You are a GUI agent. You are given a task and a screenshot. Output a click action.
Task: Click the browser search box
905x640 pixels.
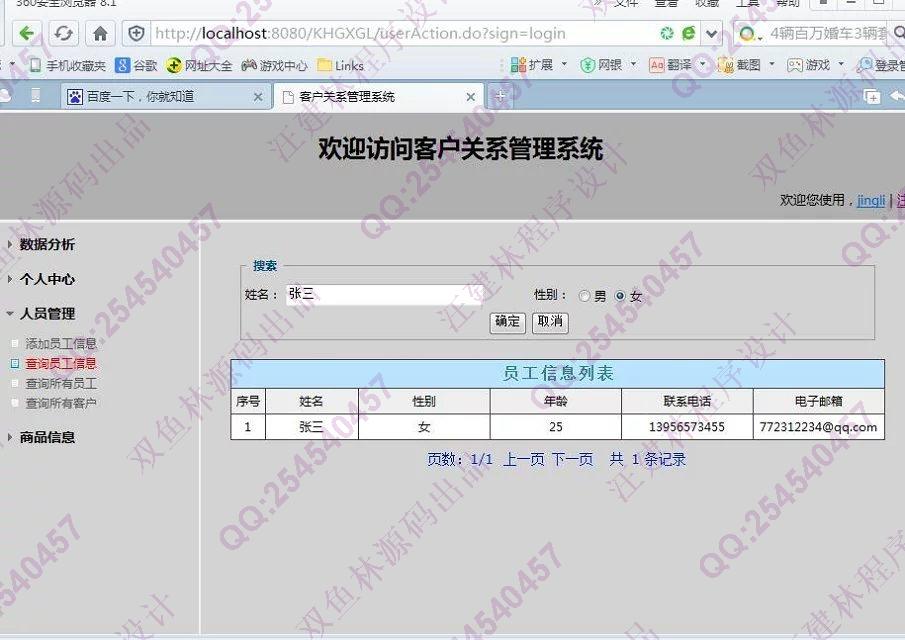point(828,33)
